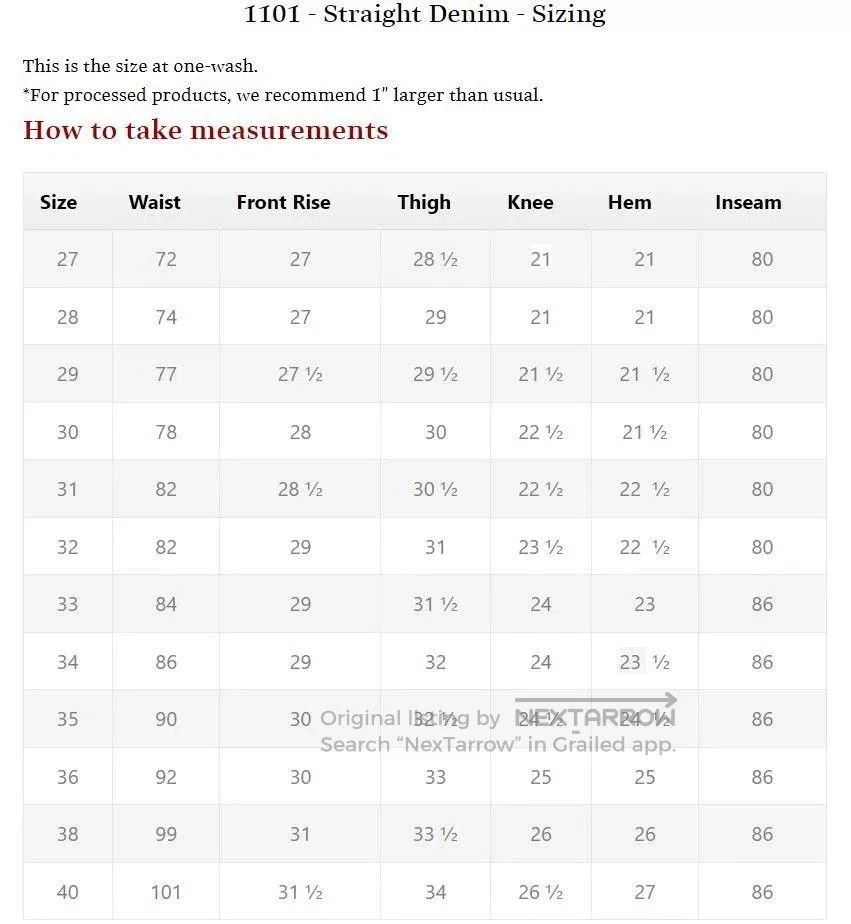Screen dimensions: 851x924
Task: Select the Size column header
Action: 58,202
